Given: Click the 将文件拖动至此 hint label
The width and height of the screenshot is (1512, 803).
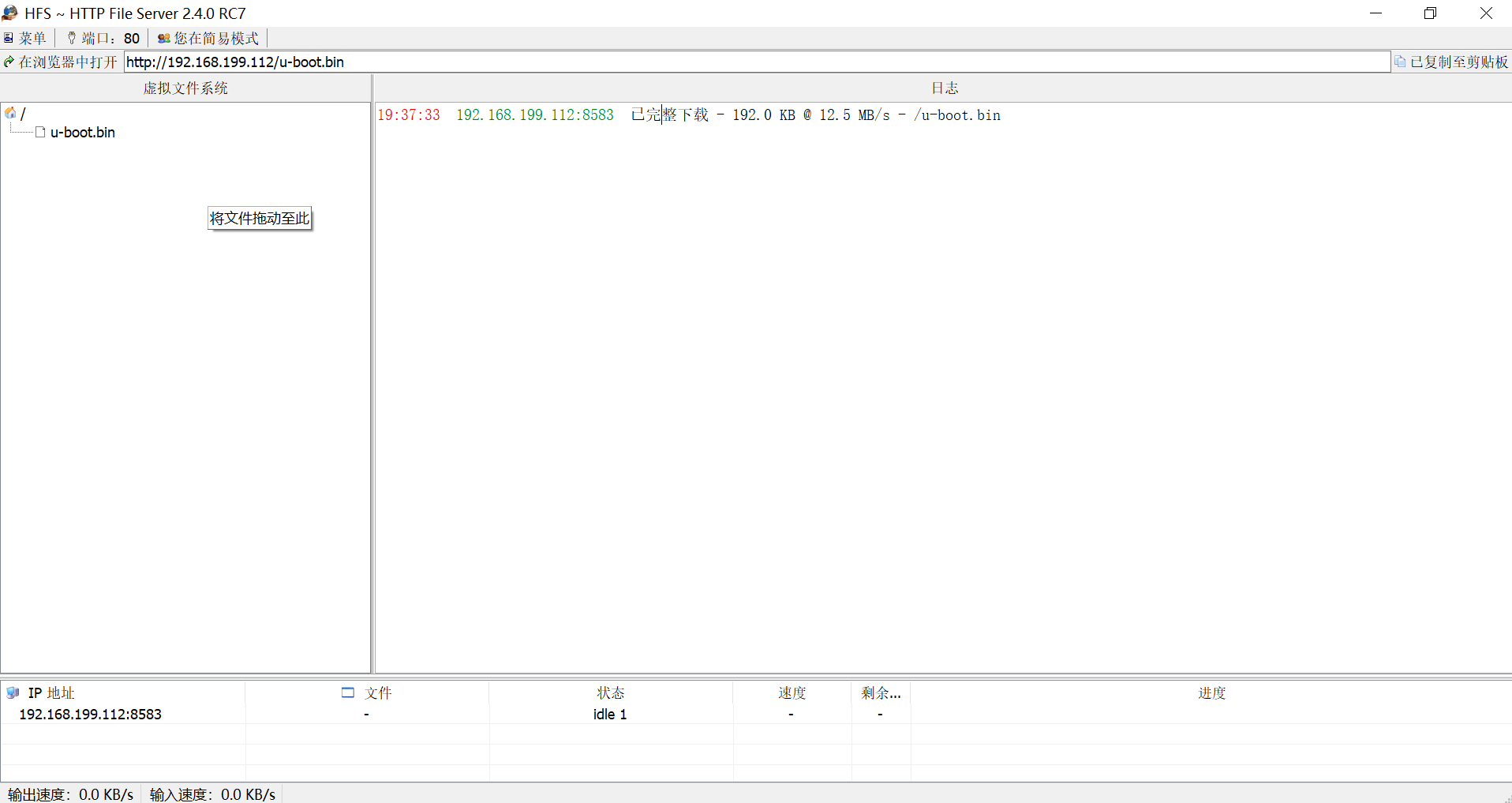Looking at the screenshot, I should click(x=260, y=218).
